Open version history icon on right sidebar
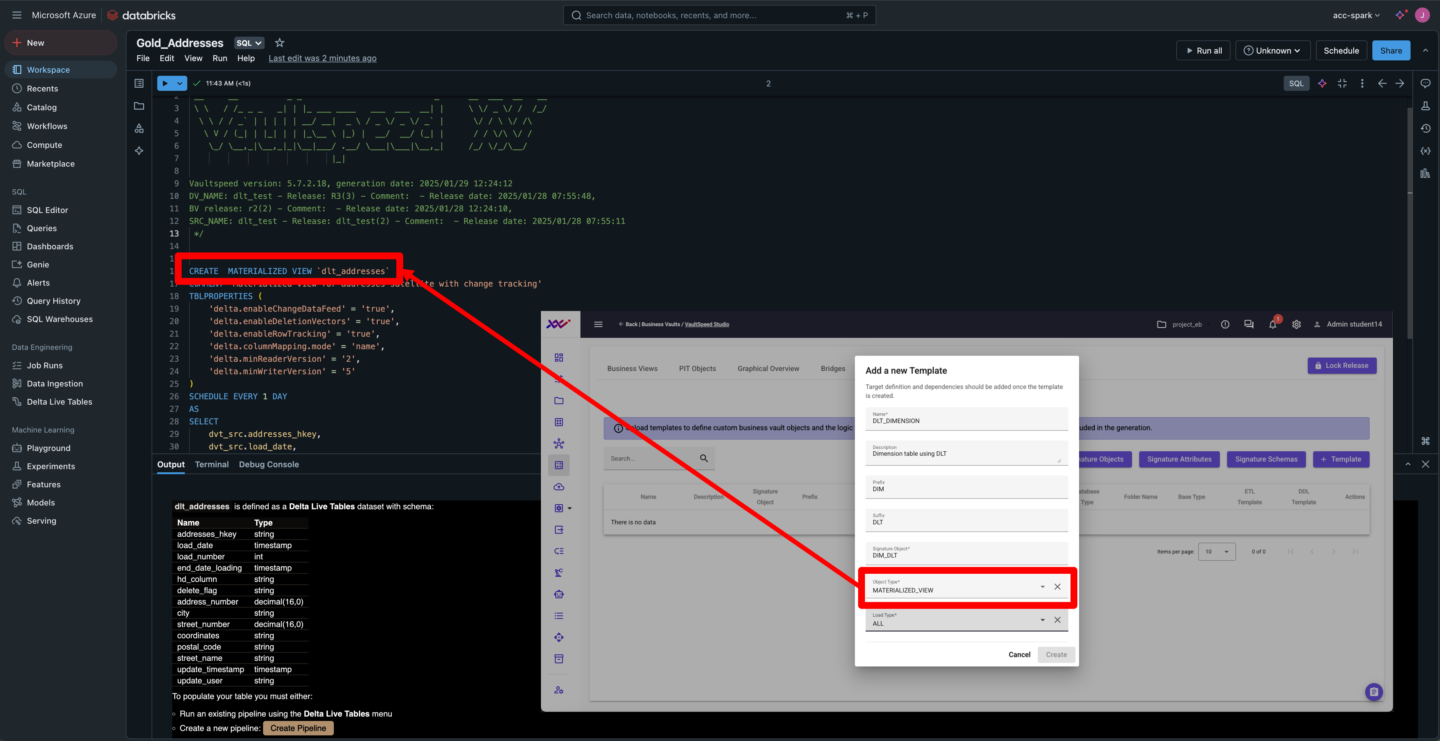The height and width of the screenshot is (741, 1440). tap(1424, 129)
